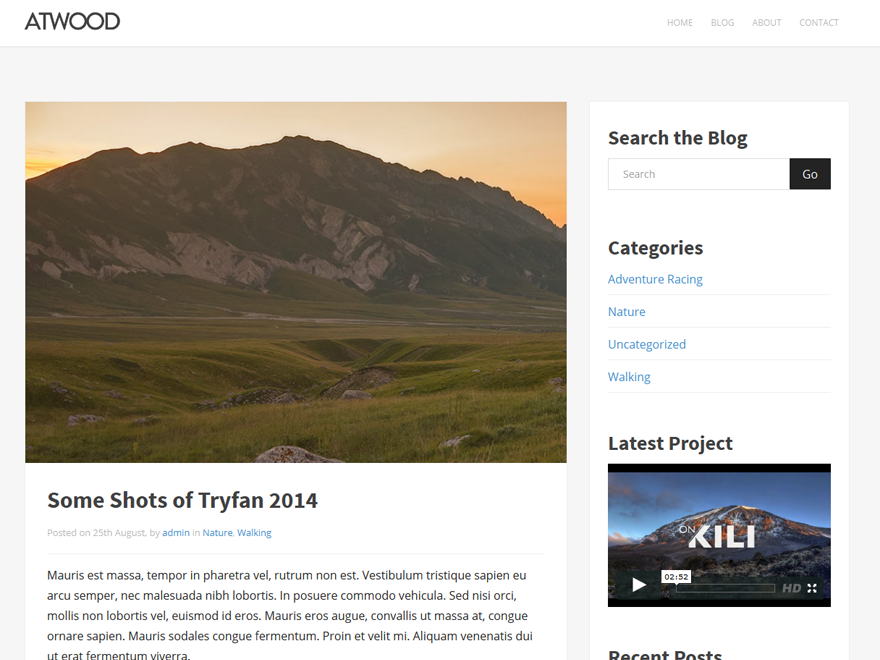Image resolution: width=880 pixels, height=660 pixels.
Task: Open the Uncategorized category
Action: click(647, 344)
